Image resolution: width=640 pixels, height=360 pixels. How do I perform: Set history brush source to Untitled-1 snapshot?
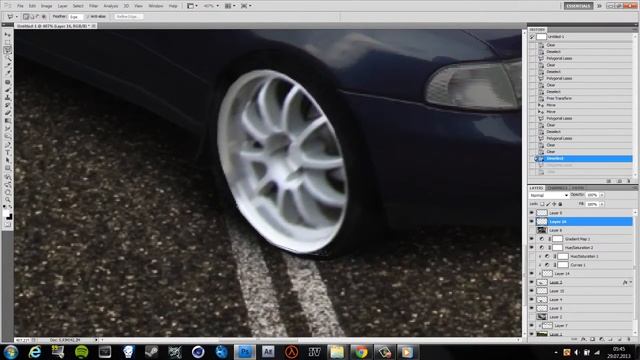[x=532, y=37]
